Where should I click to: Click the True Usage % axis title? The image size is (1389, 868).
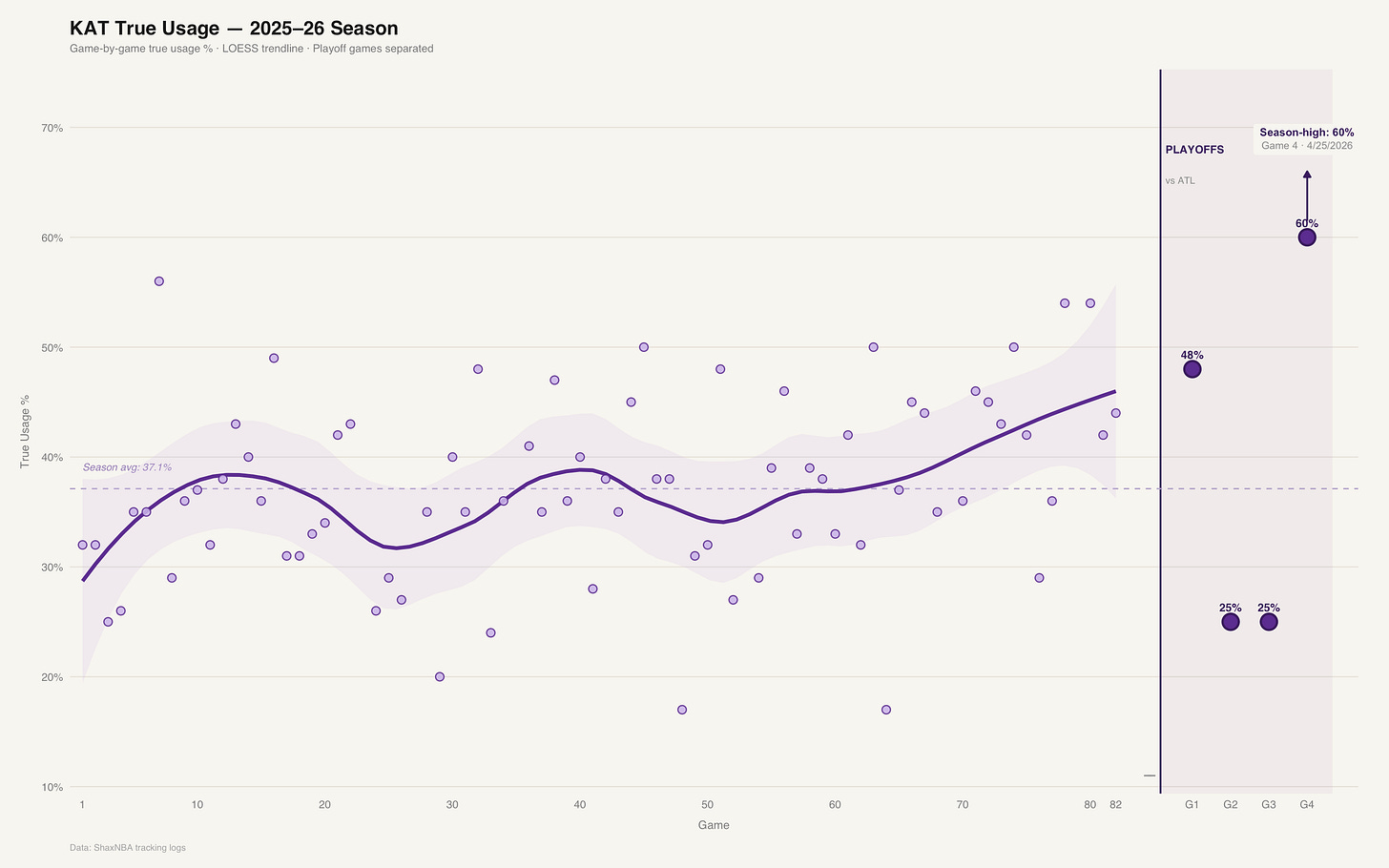(26, 432)
